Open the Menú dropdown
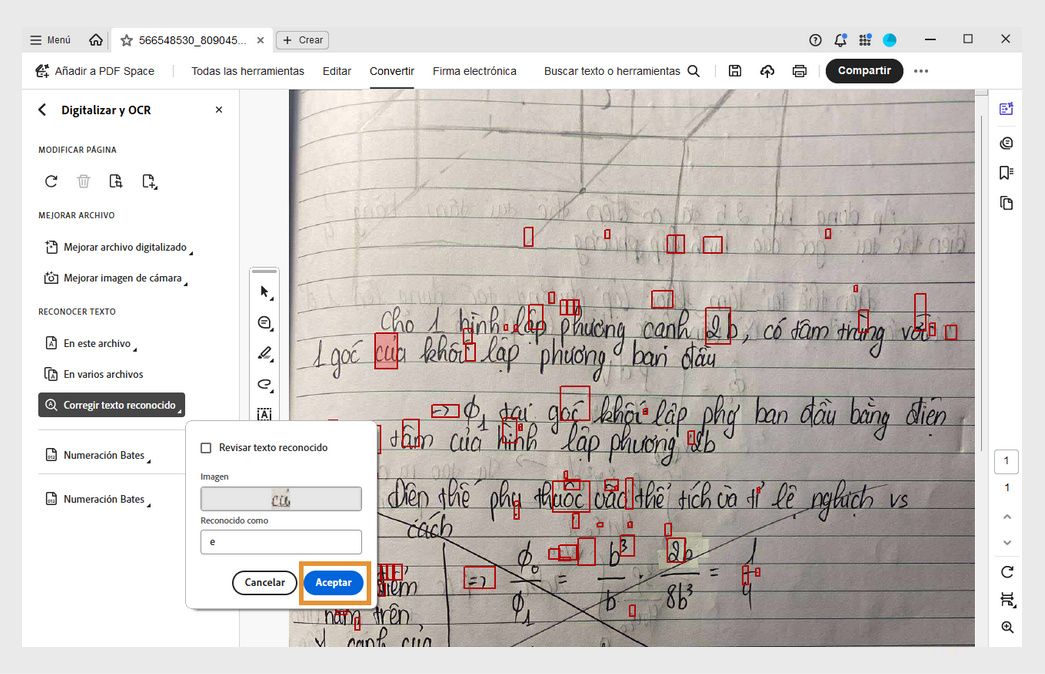This screenshot has width=1045, height=674. click(x=48, y=39)
